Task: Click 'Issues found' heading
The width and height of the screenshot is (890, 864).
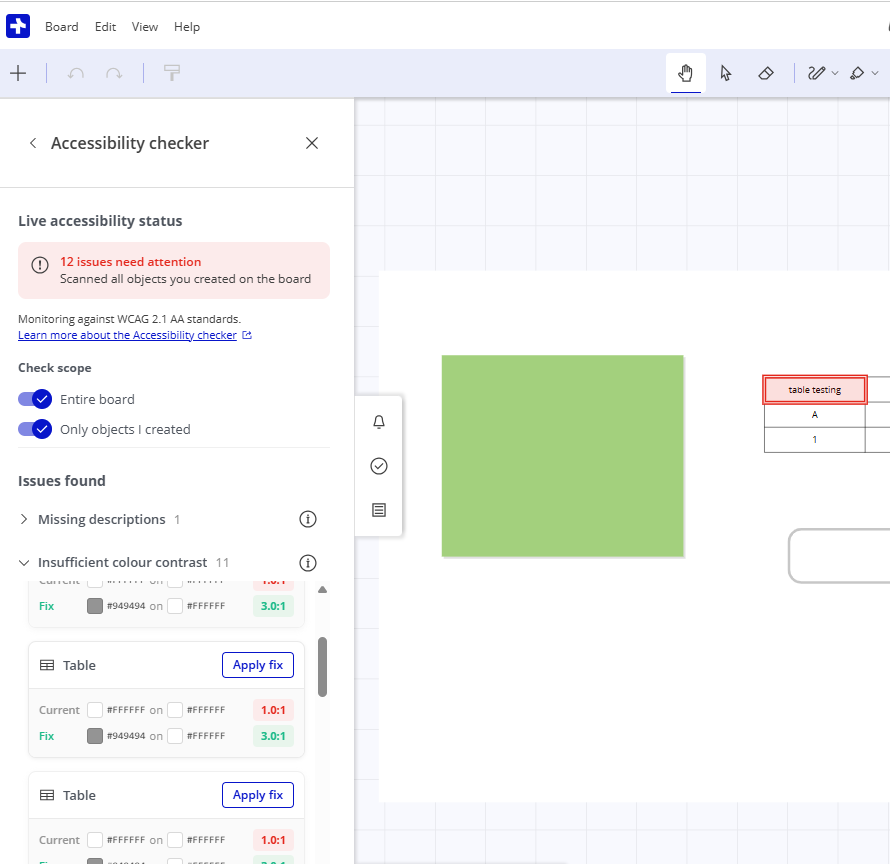Action: (62, 481)
